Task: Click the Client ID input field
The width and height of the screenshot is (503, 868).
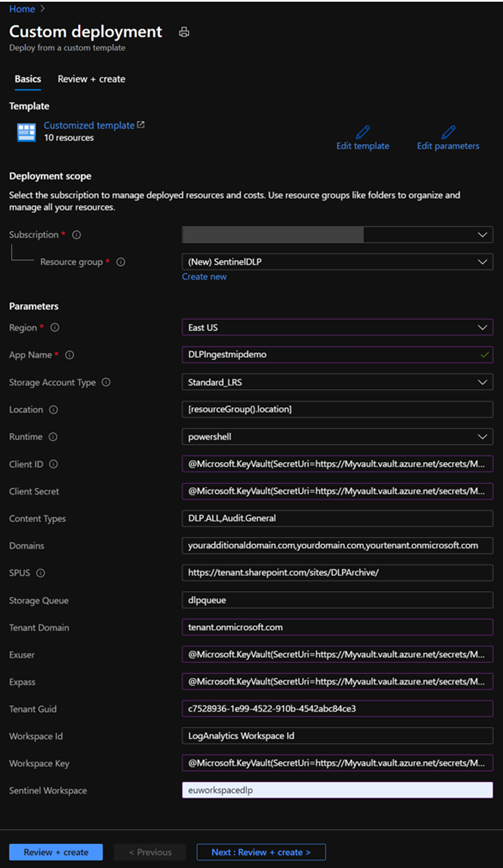Action: pos(337,464)
